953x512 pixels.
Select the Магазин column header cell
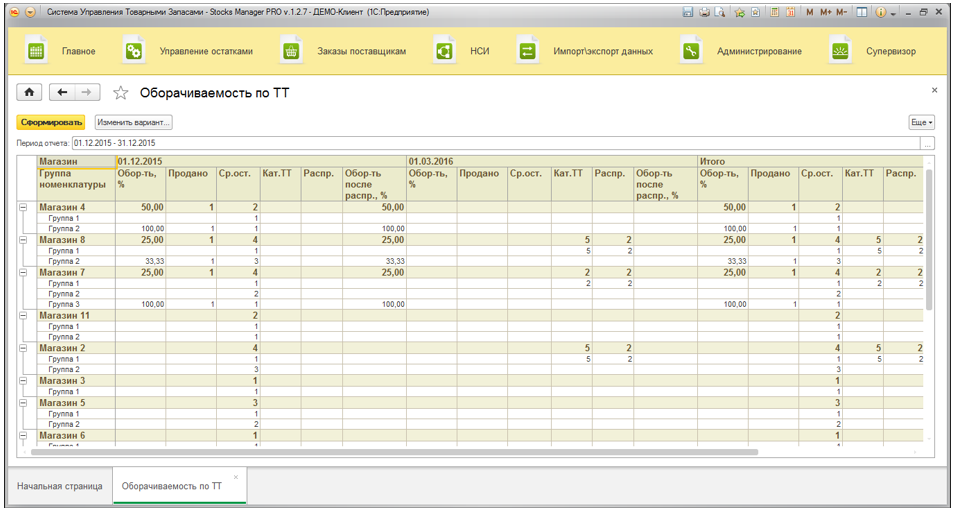[x=76, y=162]
